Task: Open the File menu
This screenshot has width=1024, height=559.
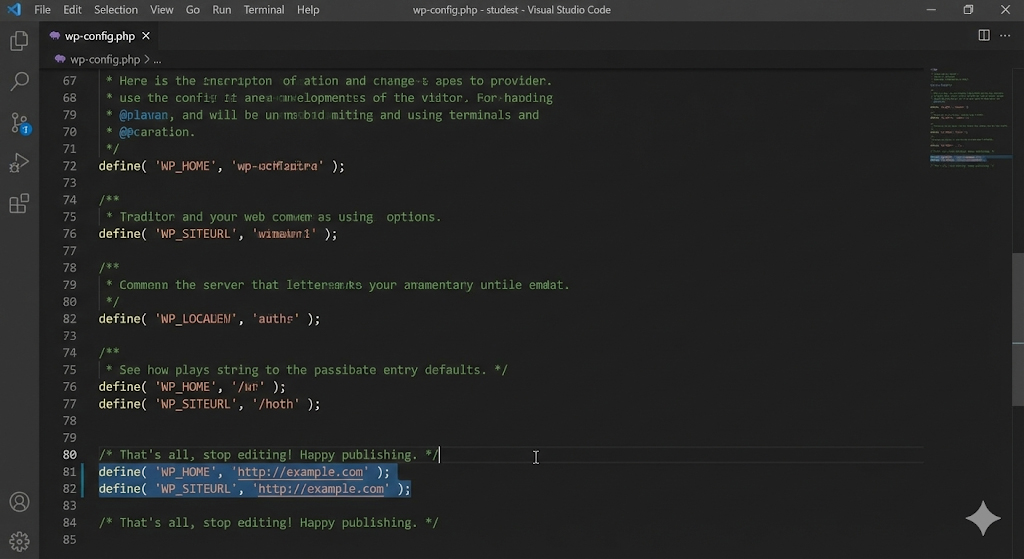Action: coord(42,10)
